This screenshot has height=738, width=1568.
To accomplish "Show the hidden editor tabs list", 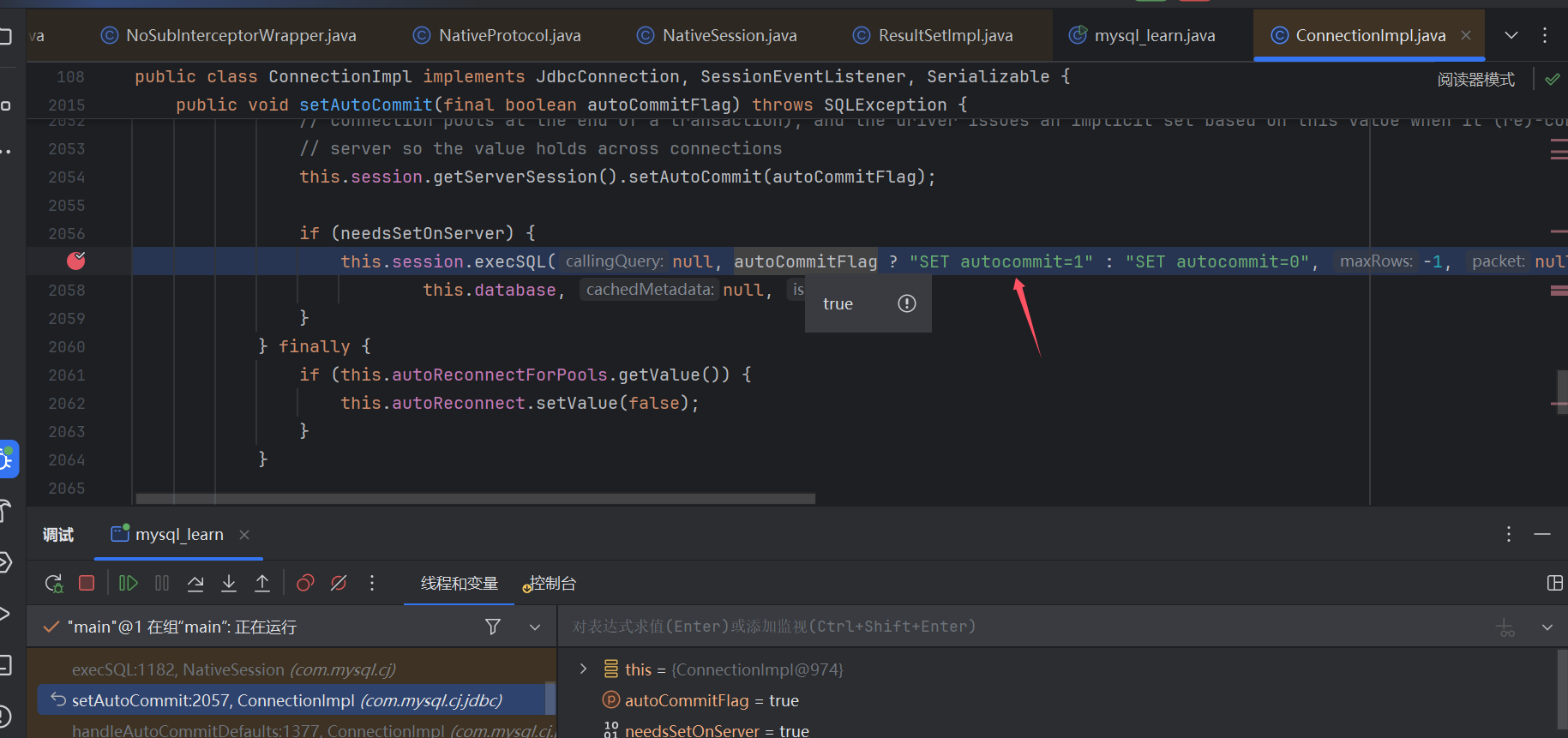I will coord(1511,35).
